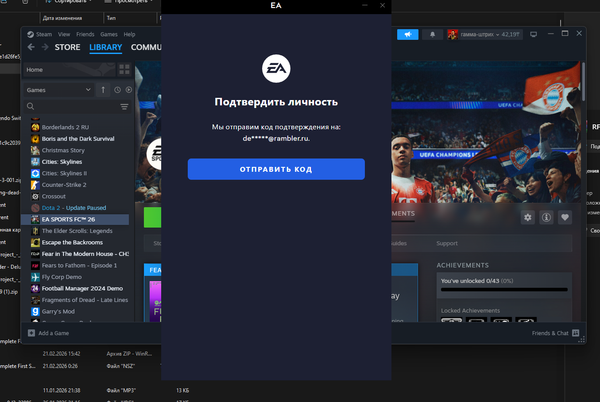Click the game info icon

coord(546,217)
